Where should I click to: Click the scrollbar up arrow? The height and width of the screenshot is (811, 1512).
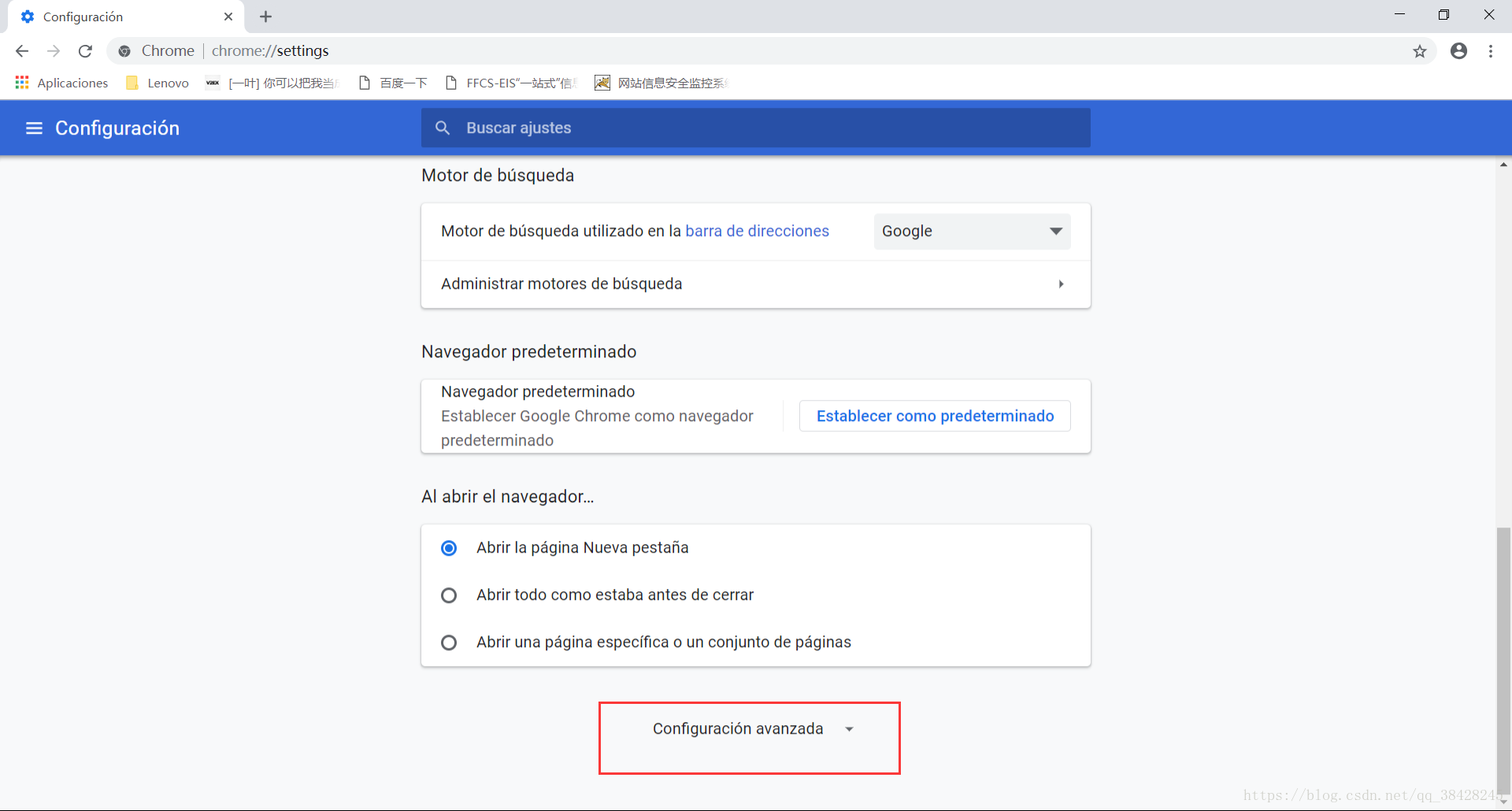click(x=1503, y=165)
